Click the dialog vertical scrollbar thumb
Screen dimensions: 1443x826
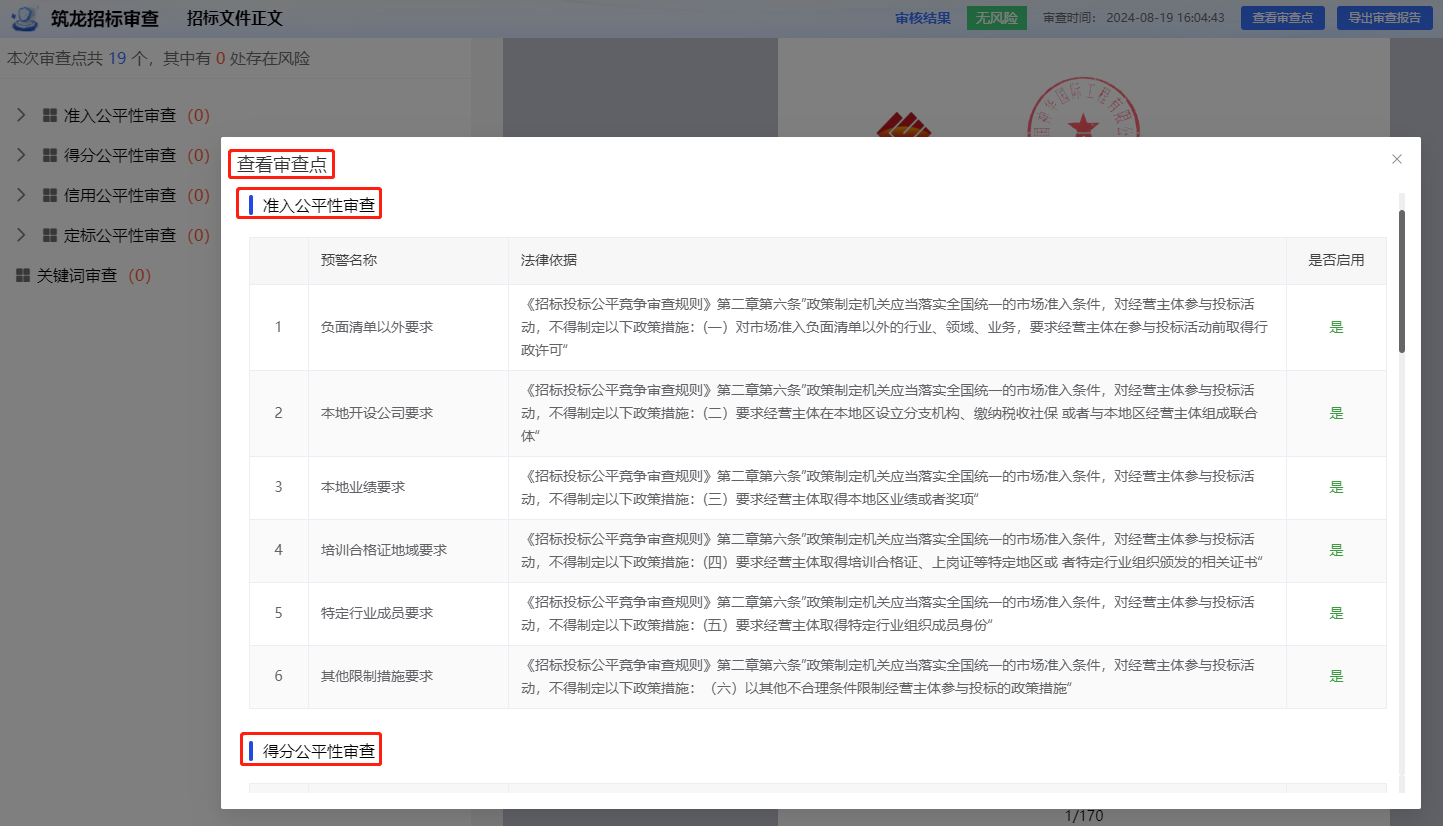1402,280
